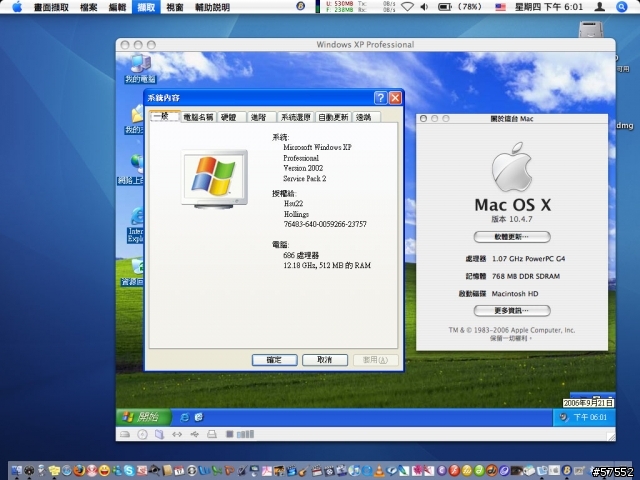Screen dimensions: 640x480
Task: Launch PowerPoint from the Dock
Action: tap(229, 470)
